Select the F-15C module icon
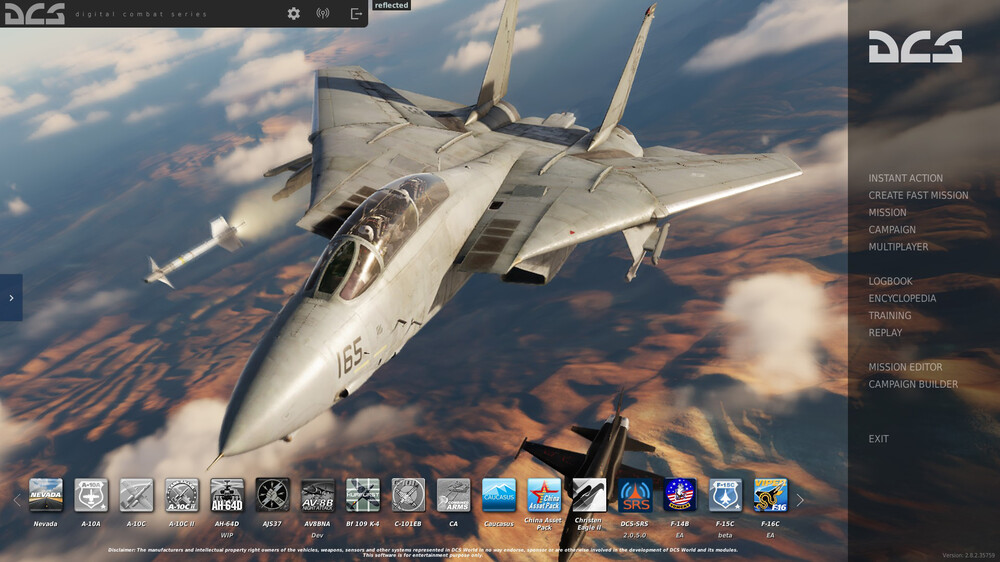Viewport: 1000px width, 562px height. click(725, 495)
